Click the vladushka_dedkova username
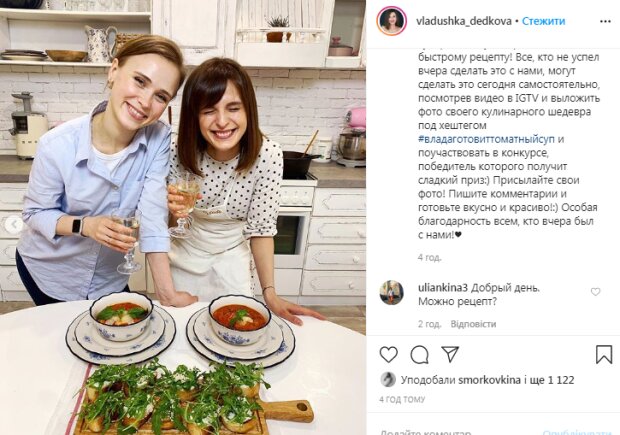This screenshot has width=620, height=435. point(463,21)
